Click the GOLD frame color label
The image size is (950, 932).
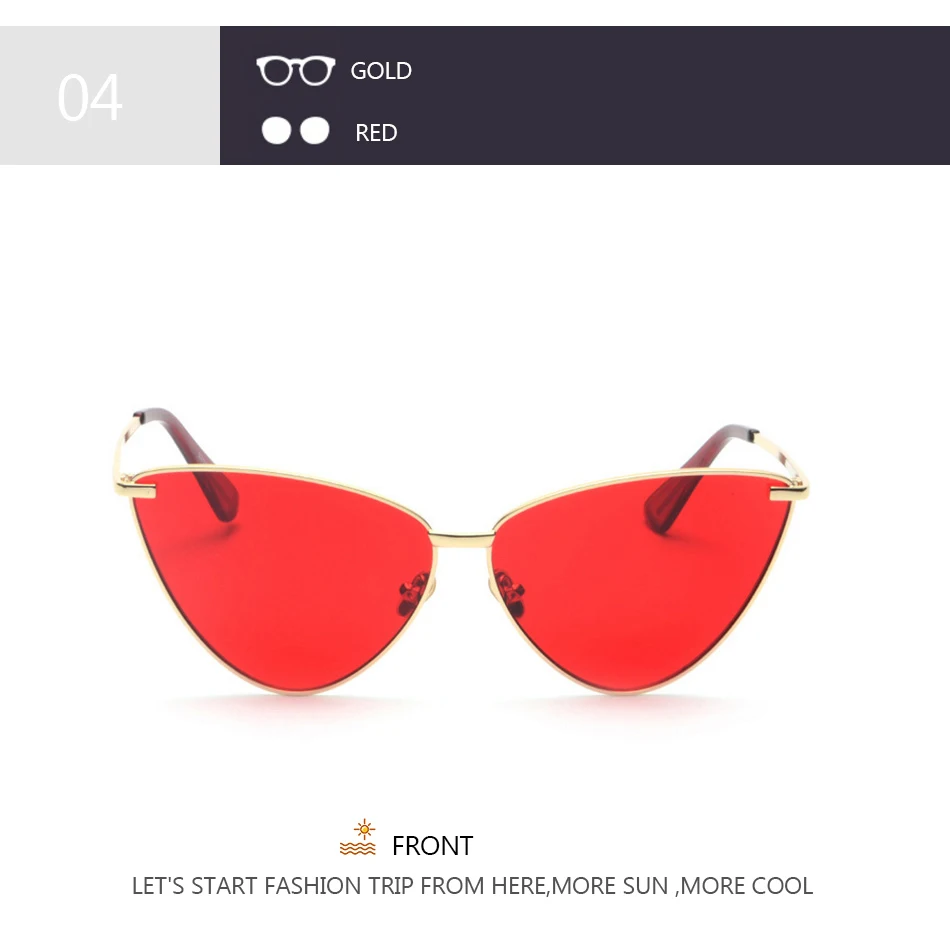click(381, 71)
